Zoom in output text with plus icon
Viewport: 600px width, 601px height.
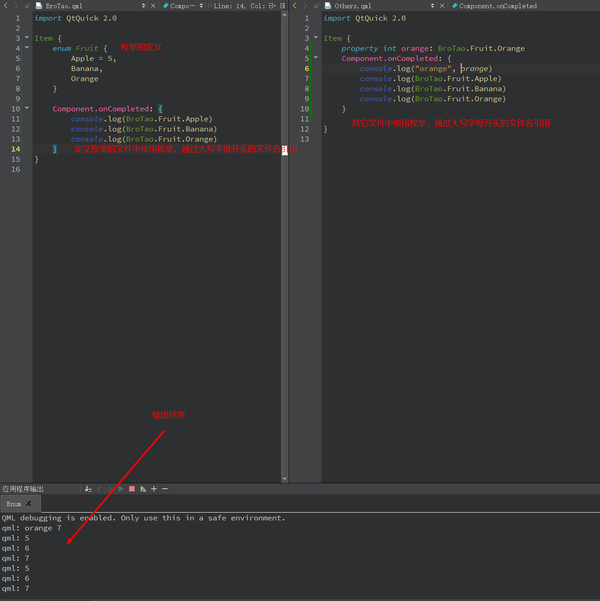(154, 489)
